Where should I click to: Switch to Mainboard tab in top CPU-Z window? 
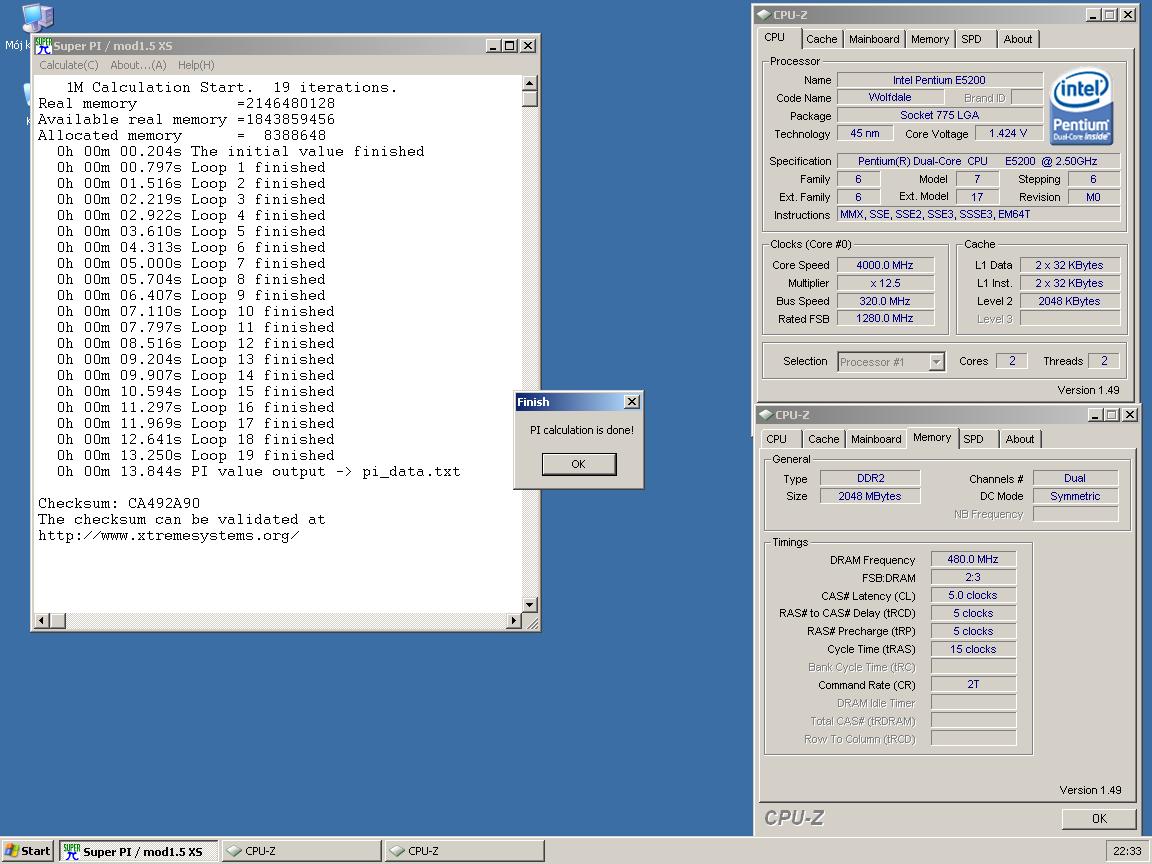[874, 39]
